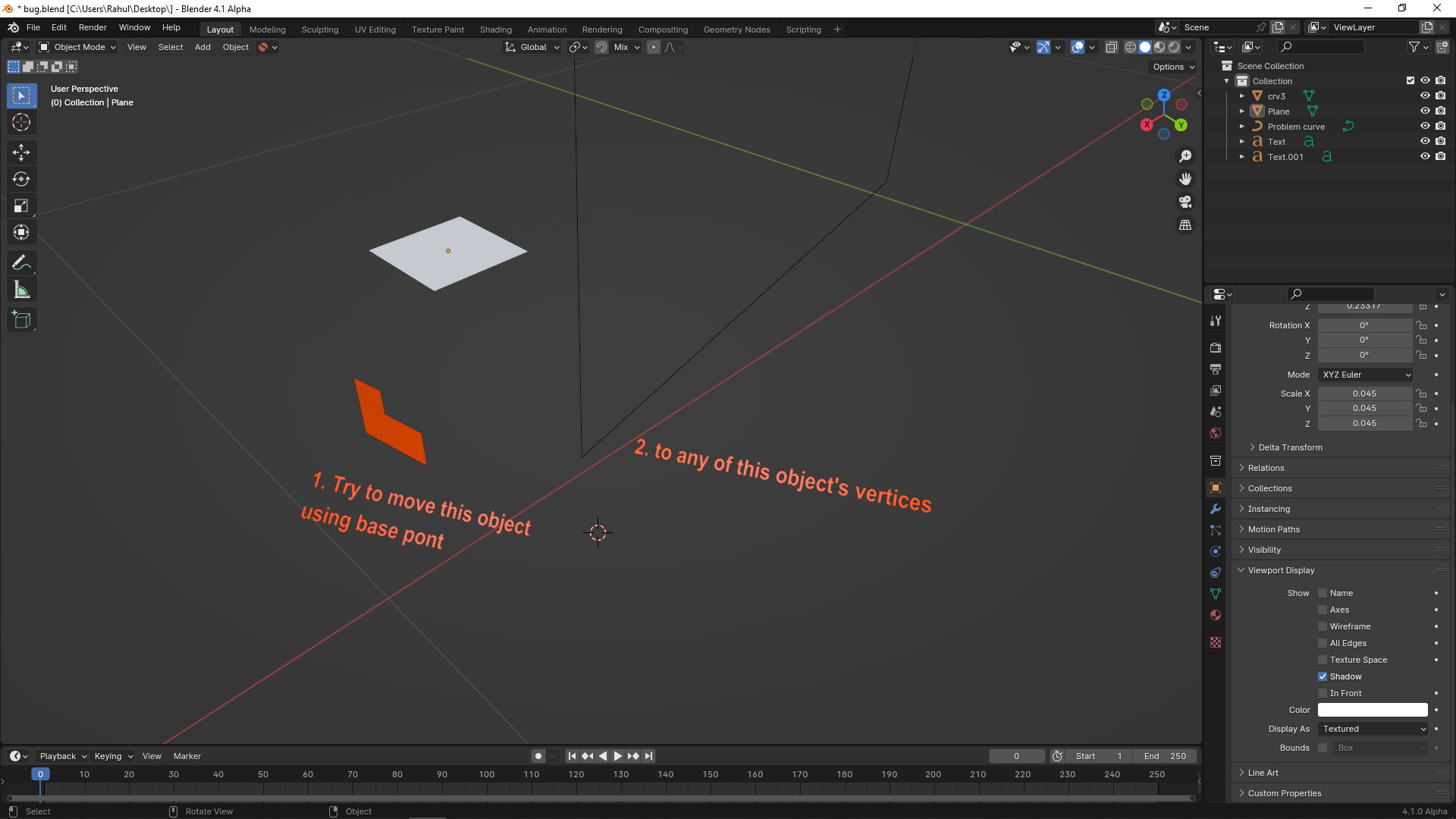Activate the Move tool
The width and height of the screenshot is (1456, 819).
click(21, 152)
